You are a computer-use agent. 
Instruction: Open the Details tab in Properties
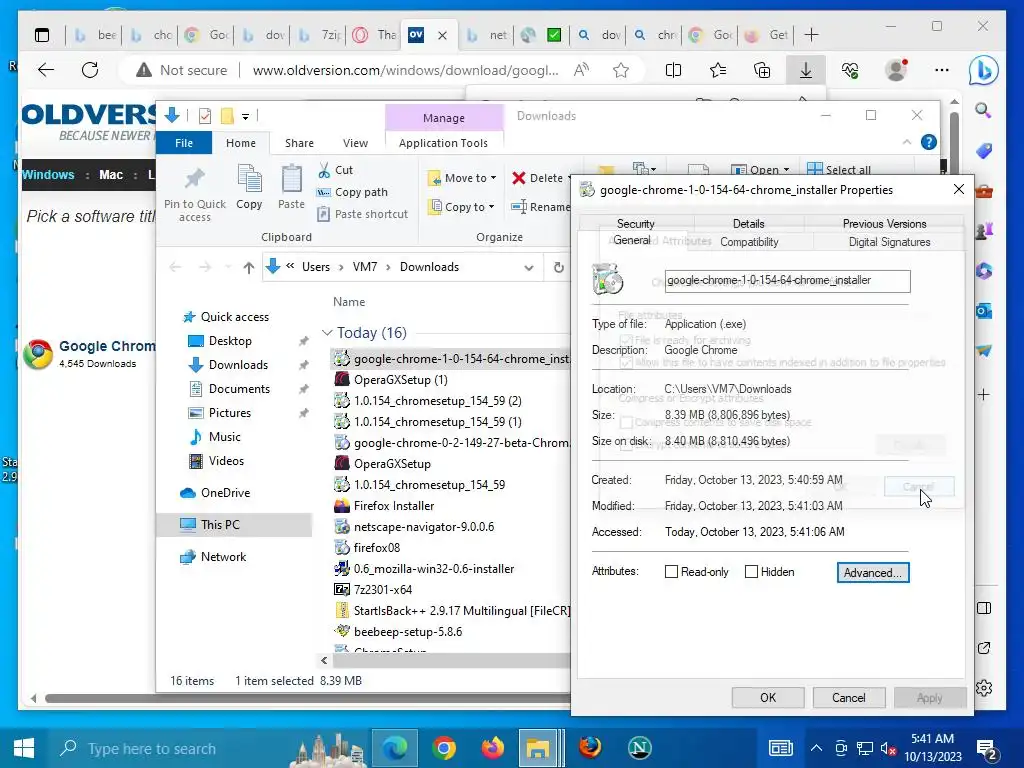pyautogui.click(x=748, y=223)
